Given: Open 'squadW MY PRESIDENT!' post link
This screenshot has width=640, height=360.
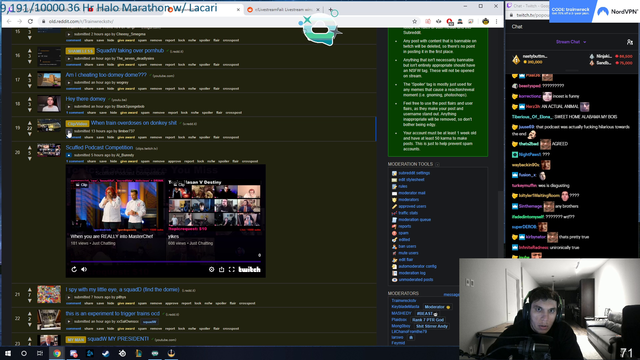Looking at the screenshot, I should point(118,339).
